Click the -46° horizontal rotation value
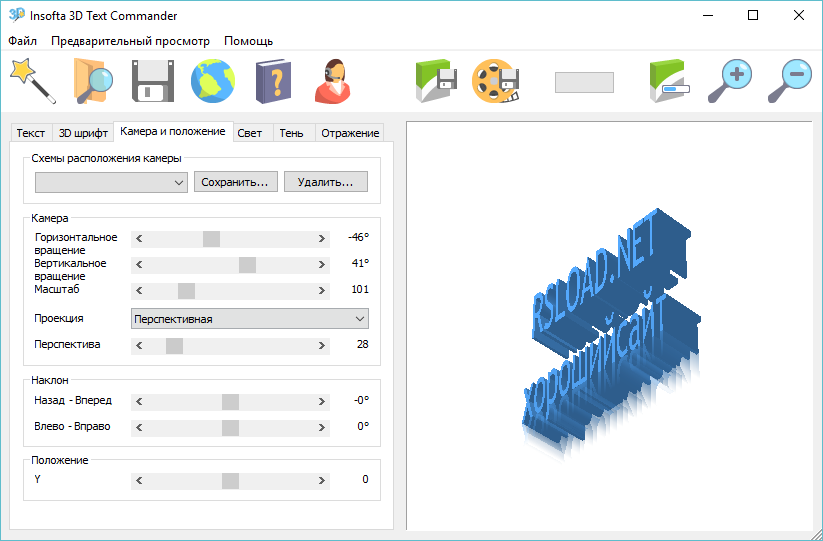The width and height of the screenshot is (823, 541). click(358, 237)
